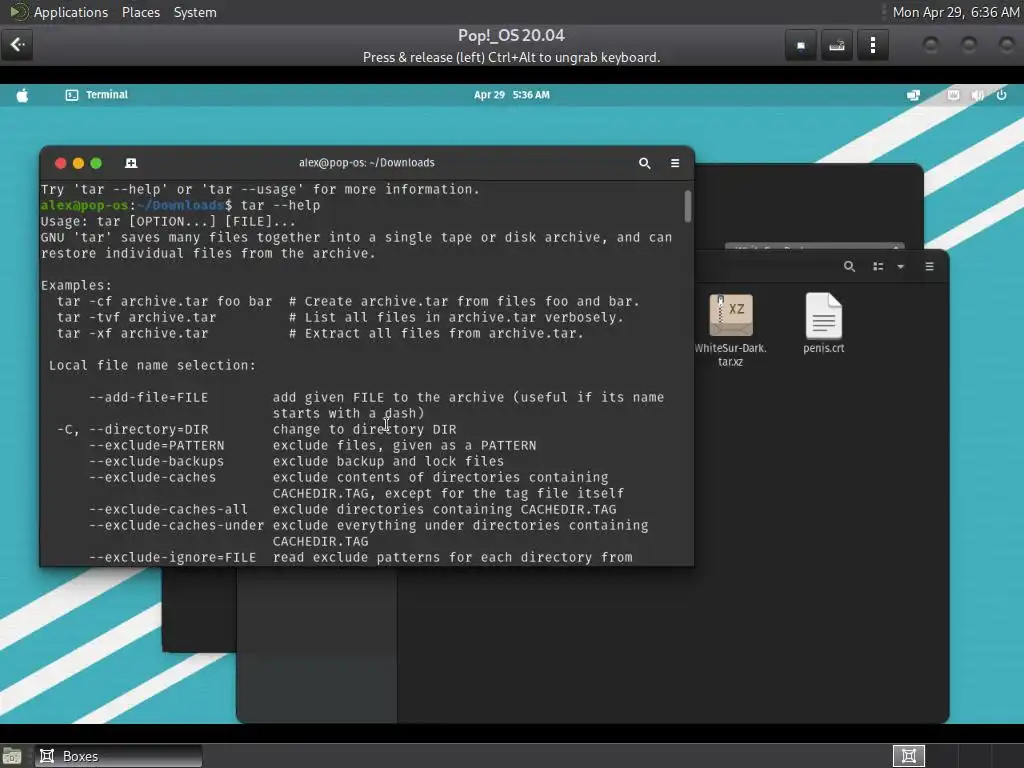Open search in the file manager window

click(849, 266)
